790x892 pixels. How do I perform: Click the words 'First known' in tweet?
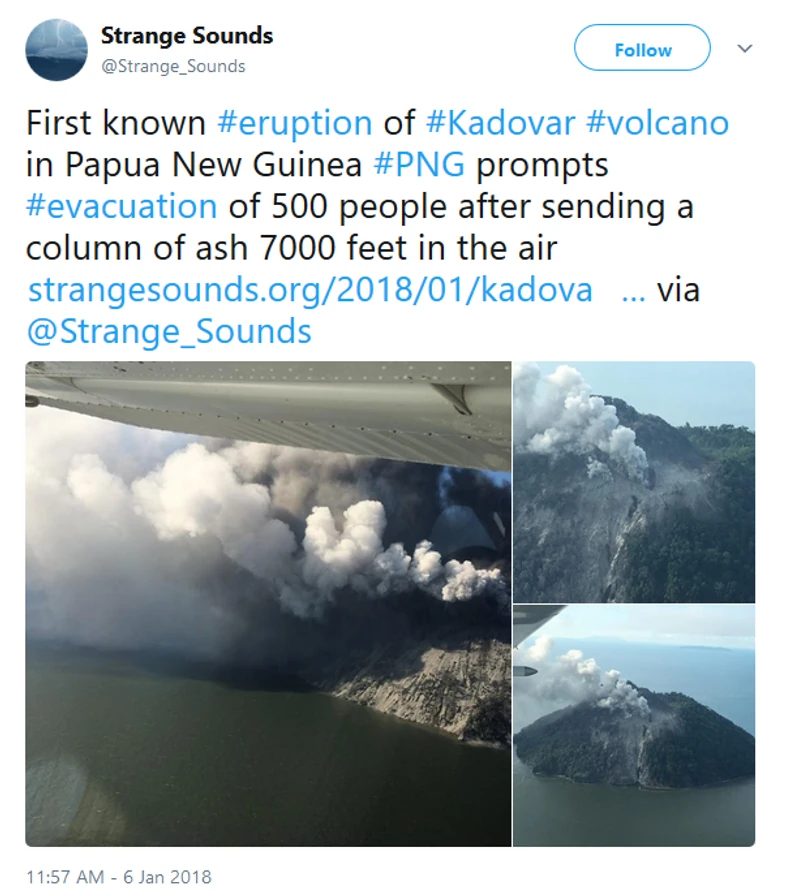[x=116, y=123]
